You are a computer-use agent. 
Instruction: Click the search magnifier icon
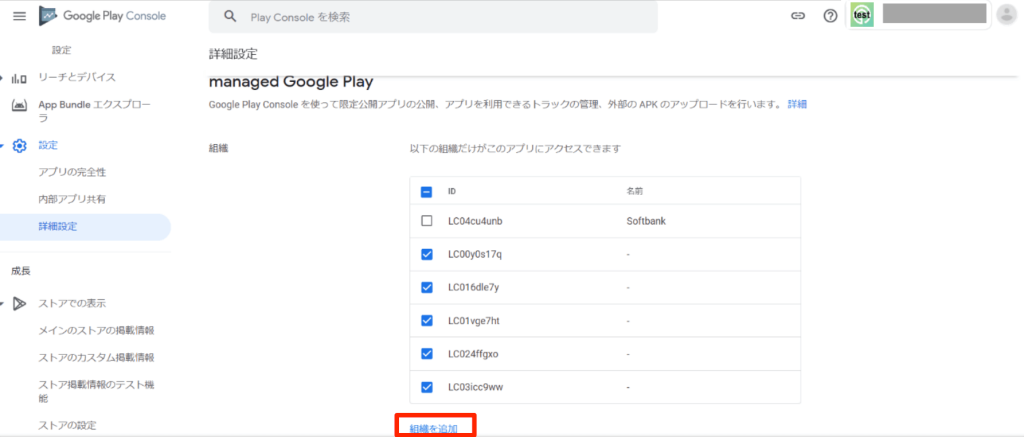pos(230,17)
